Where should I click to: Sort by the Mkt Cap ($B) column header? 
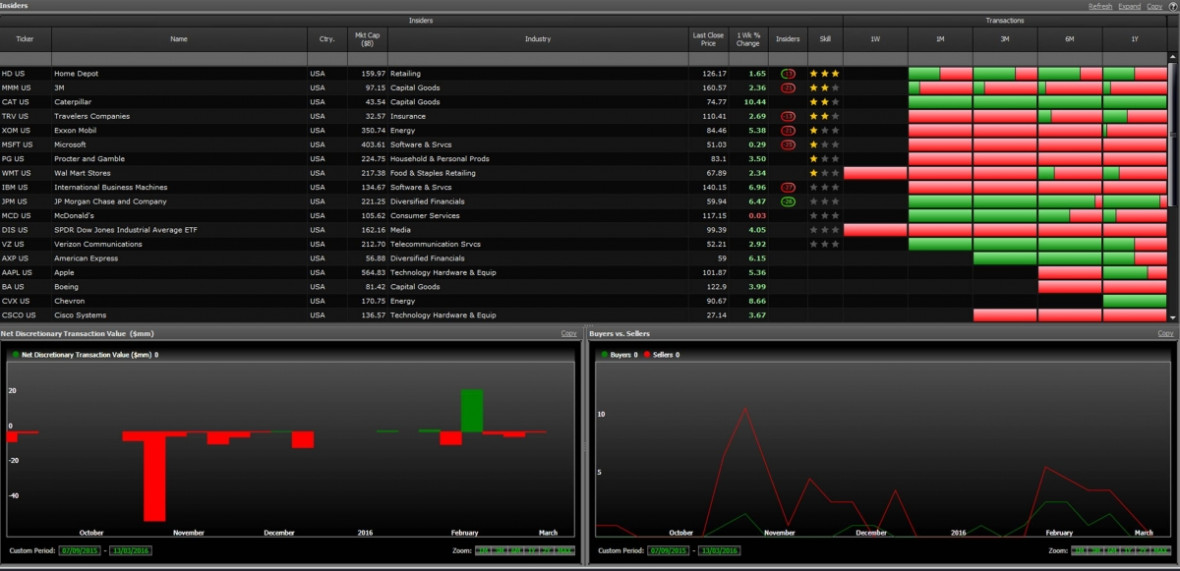pos(367,39)
